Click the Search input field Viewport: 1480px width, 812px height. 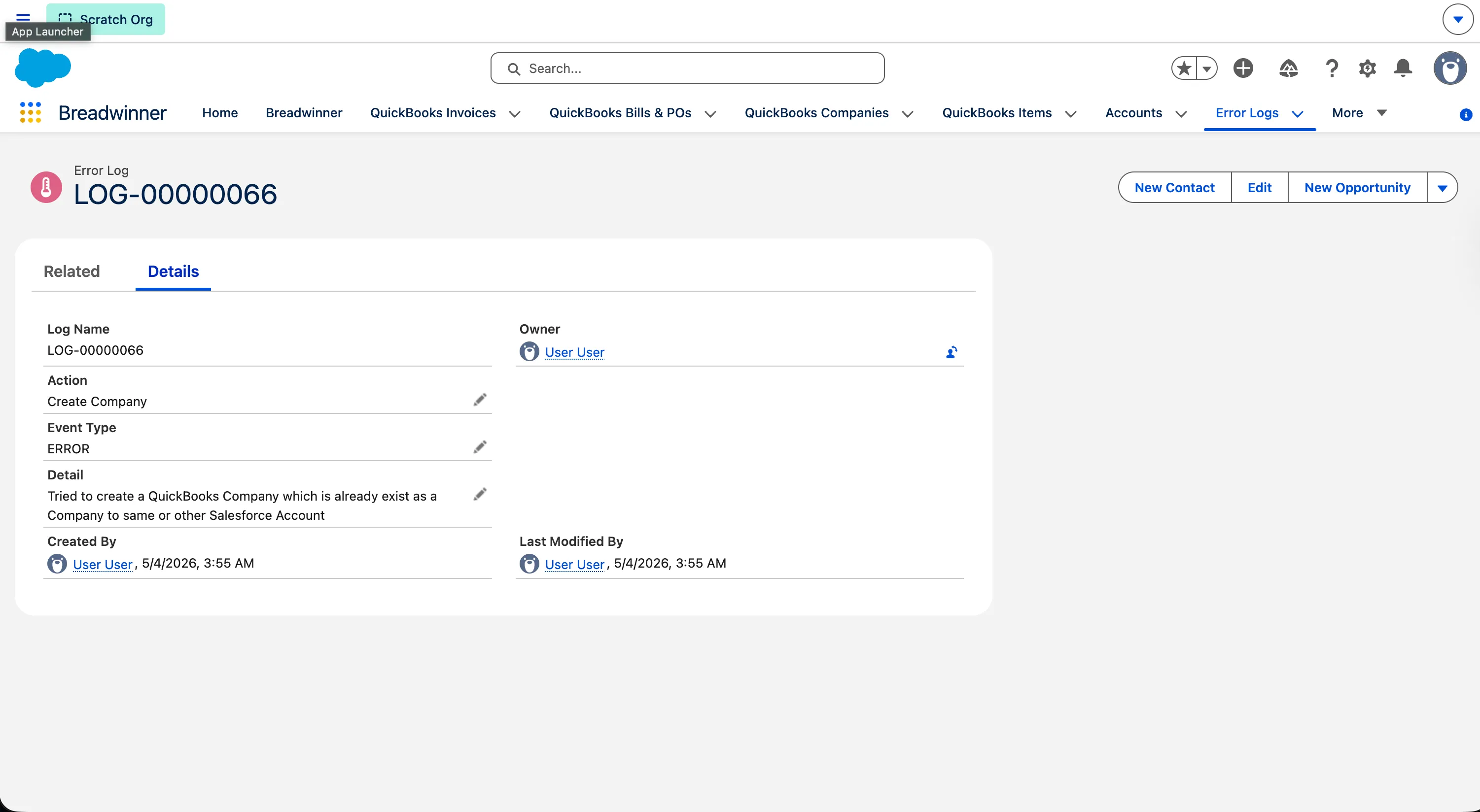[687, 68]
